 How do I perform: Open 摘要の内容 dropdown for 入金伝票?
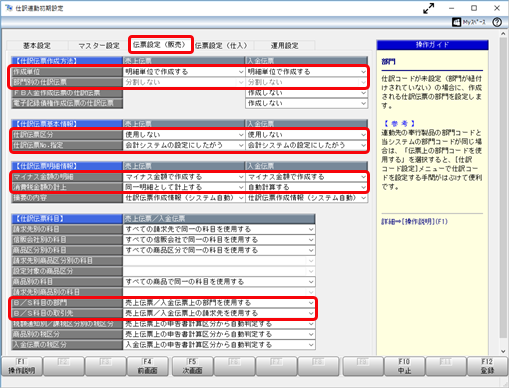point(306,198)
